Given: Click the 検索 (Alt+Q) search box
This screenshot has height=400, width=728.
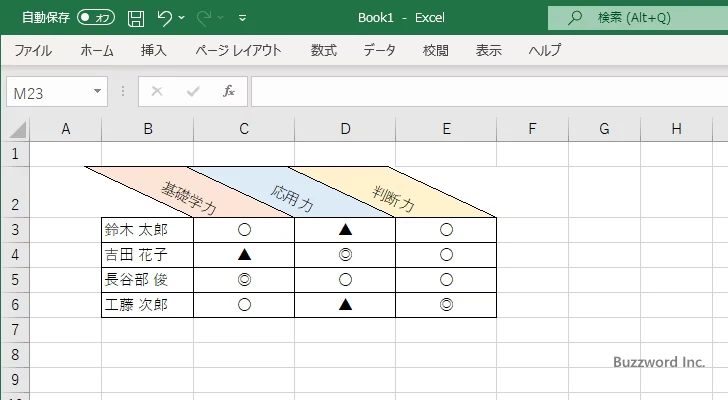Looking at the screenshot, I should click(638, 18).
